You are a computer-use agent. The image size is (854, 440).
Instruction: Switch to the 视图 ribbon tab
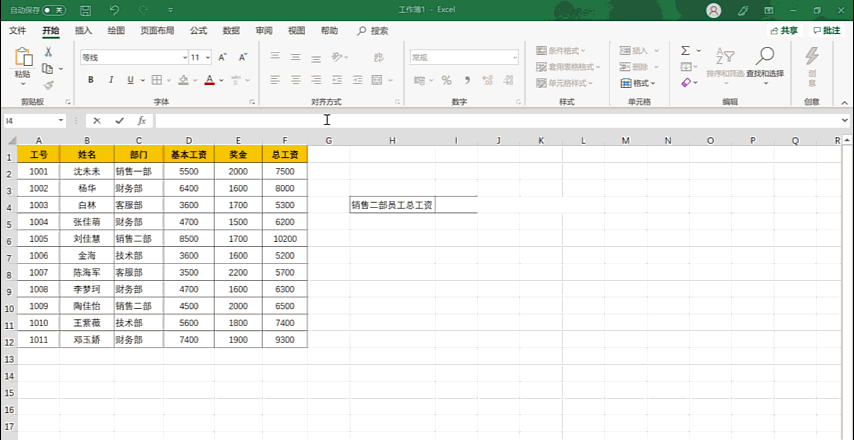pyautogui.click(x=296, y=30)
